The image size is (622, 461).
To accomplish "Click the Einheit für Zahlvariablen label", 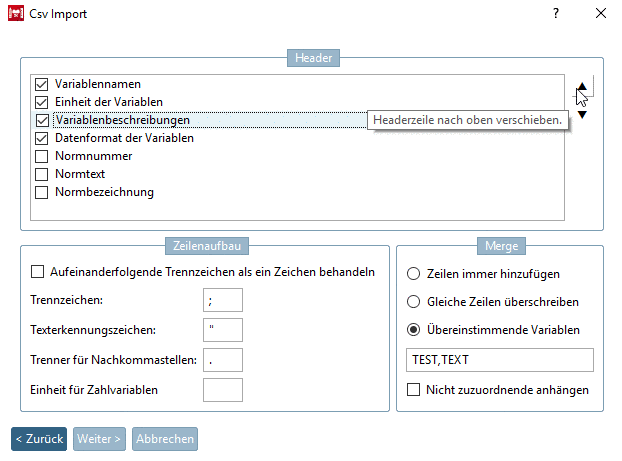I will [94, 390].
